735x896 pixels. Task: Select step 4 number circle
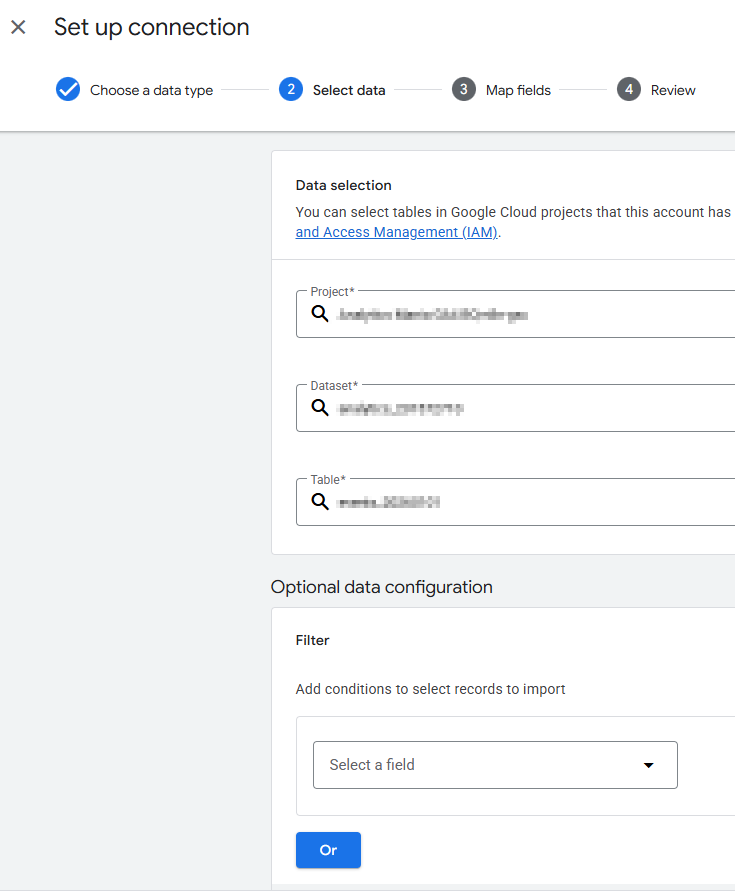coord(629,90)
